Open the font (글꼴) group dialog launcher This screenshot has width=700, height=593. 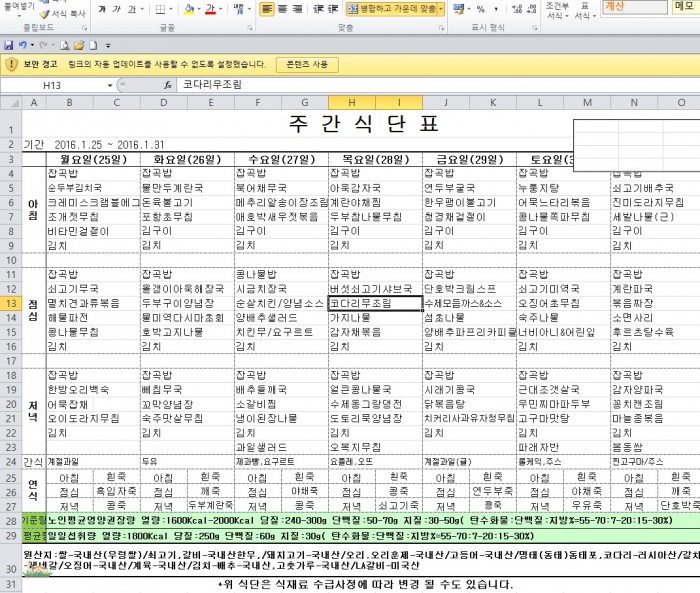coord(250,28)
